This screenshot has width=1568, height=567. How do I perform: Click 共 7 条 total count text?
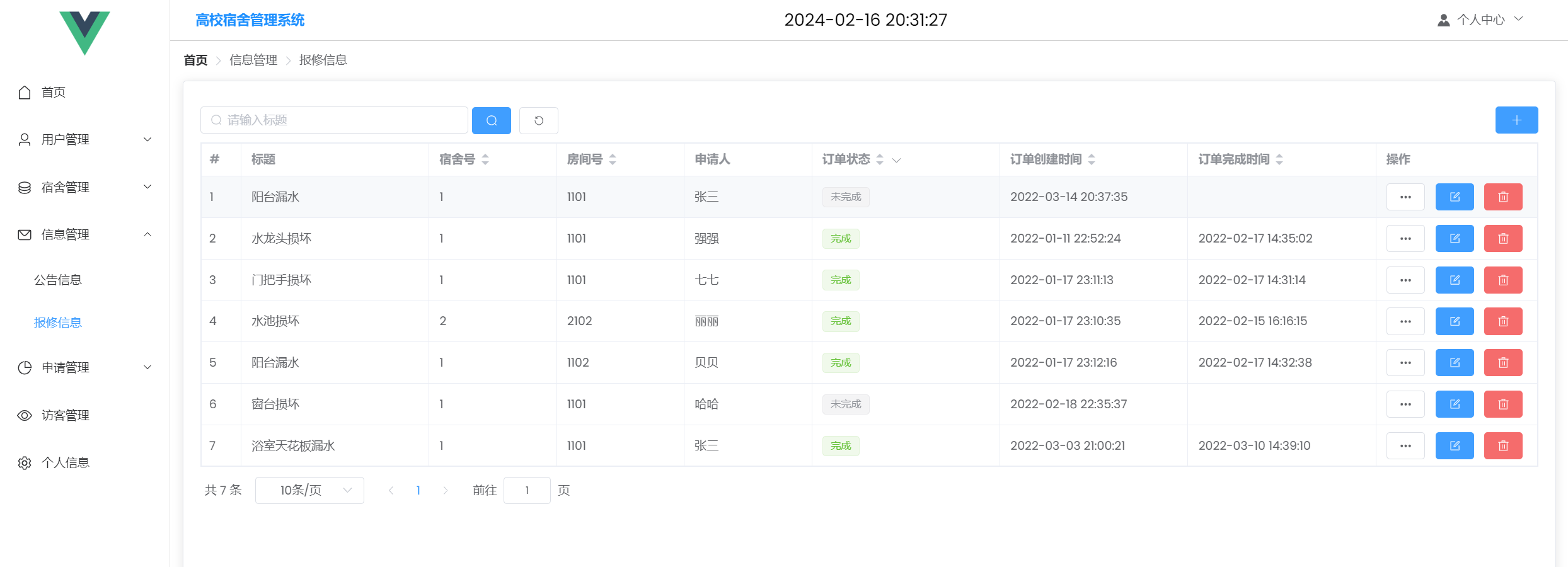[223, 490]
